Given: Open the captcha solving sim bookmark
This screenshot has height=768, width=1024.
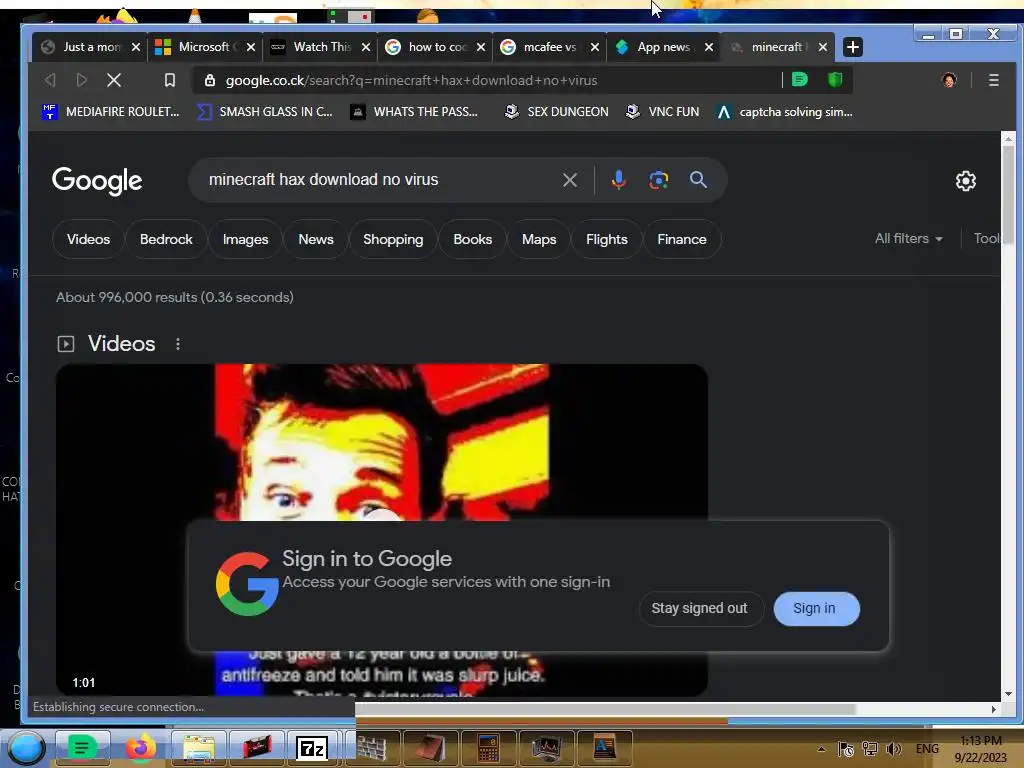Looking at the screenshot, I should pyautogui.click(x=784, y=112).
